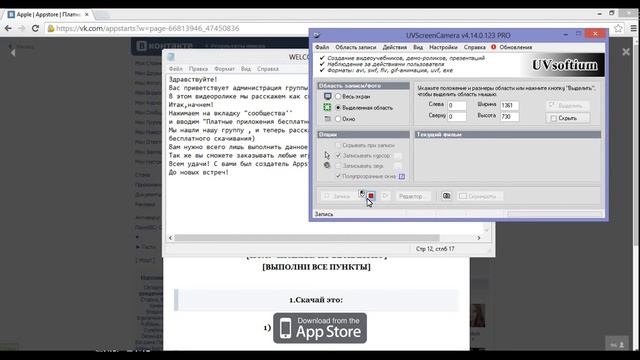Viewport: 640px width, 360px height.
Task: Open the Формат menu in Notepad
Action: (x=224, y=69)
